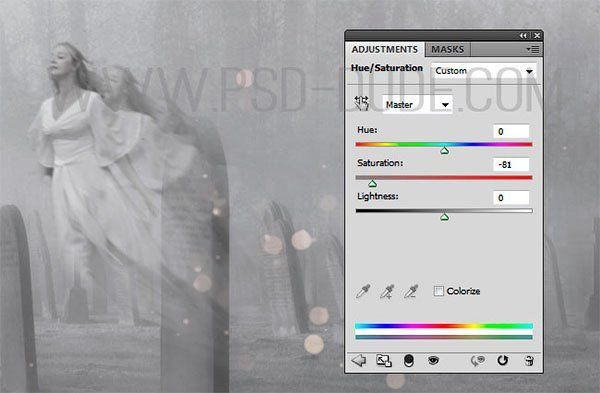
Task: Click the Hue label
Action: 367,130
